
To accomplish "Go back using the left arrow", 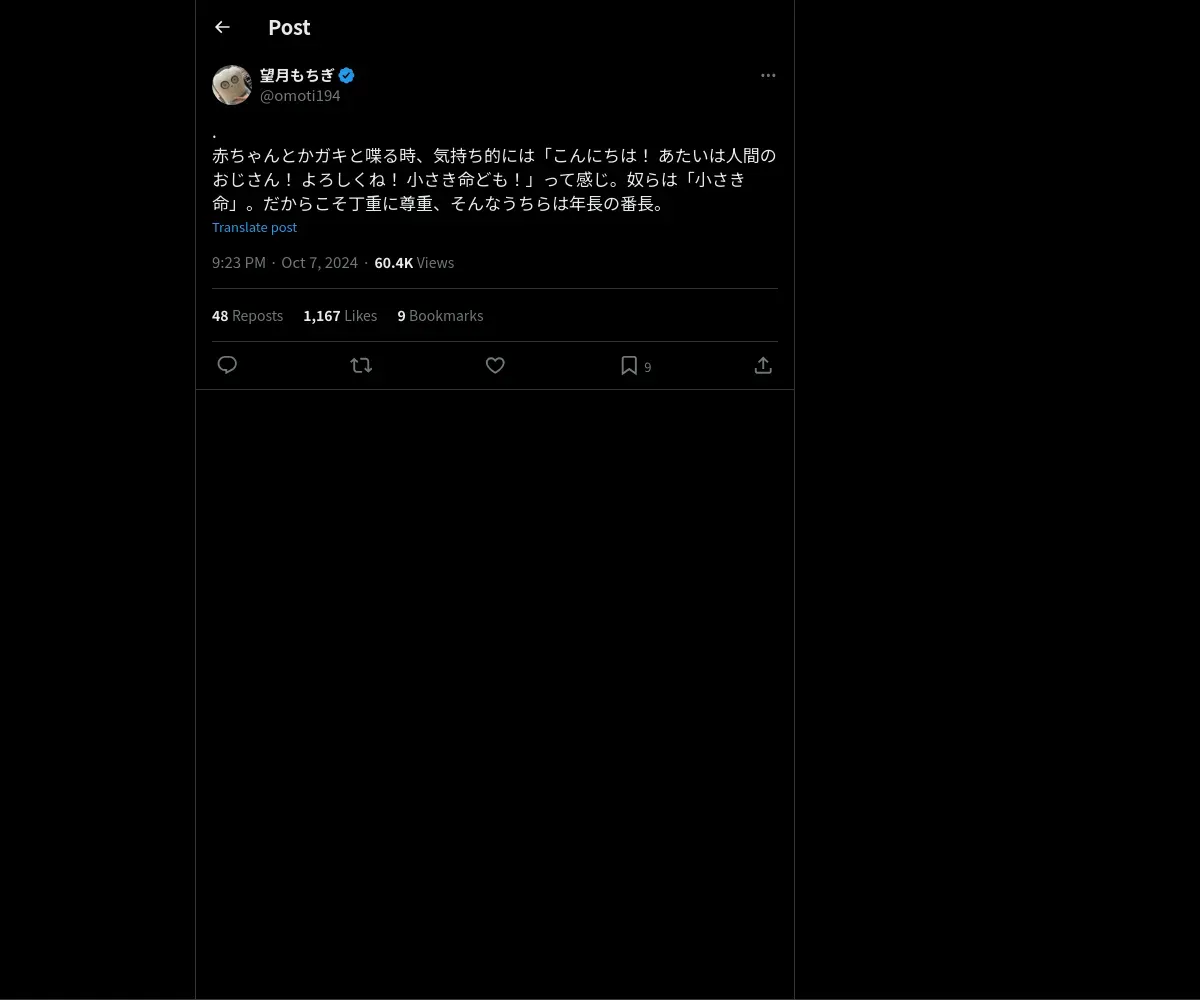I will 222,27.
